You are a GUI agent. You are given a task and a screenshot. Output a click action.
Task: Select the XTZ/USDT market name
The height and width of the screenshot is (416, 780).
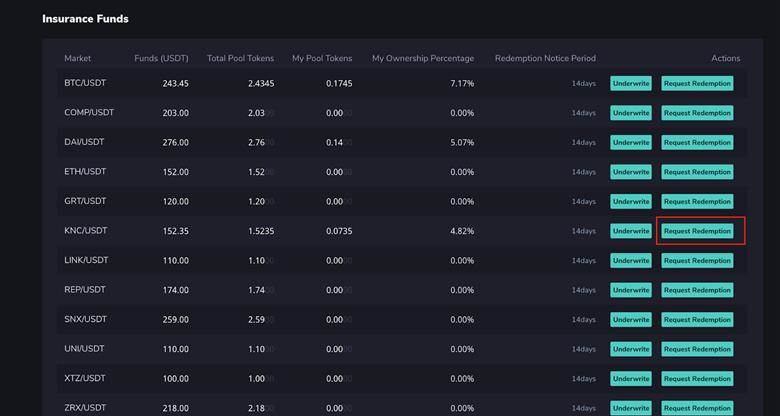pos(85,378)
